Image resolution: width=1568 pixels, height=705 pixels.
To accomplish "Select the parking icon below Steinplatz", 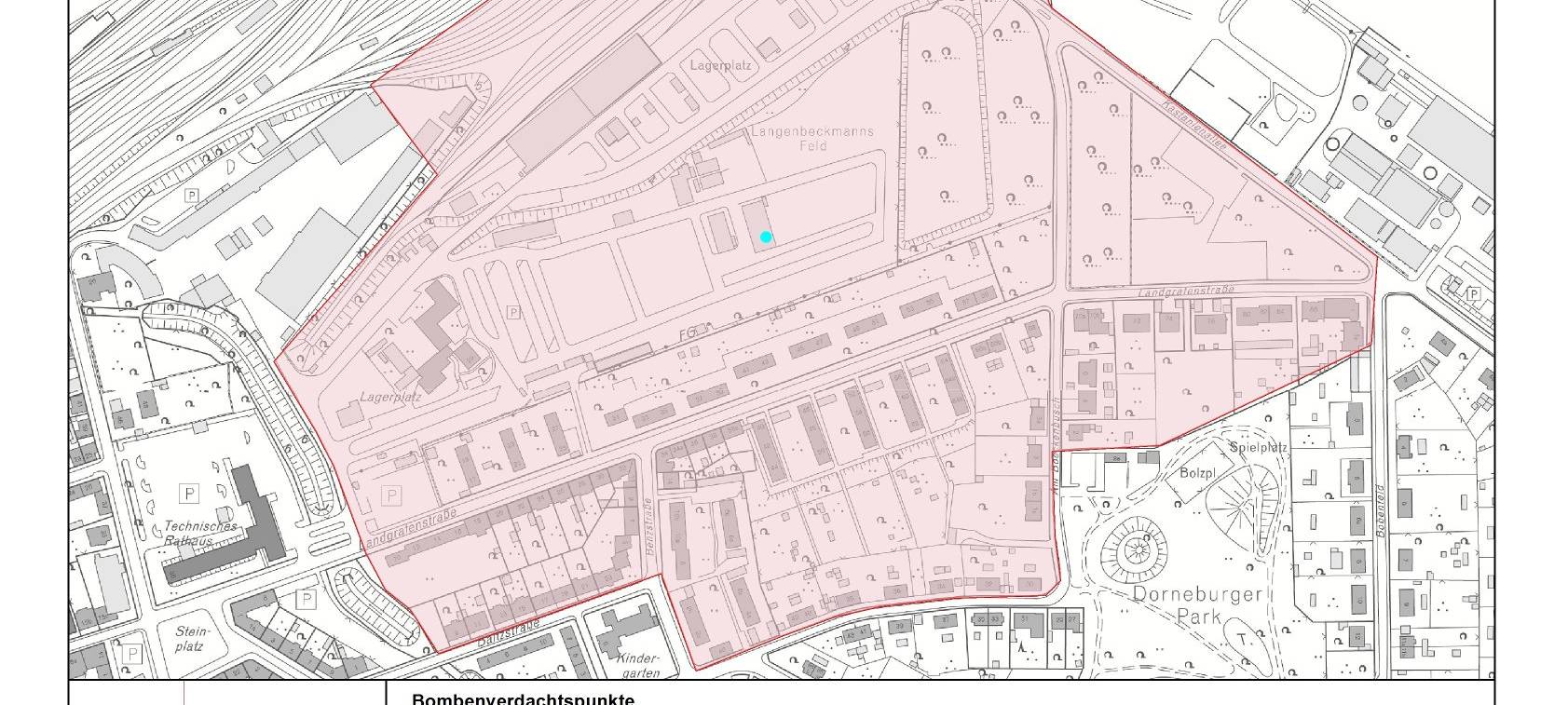I will (x=133, y=654).
